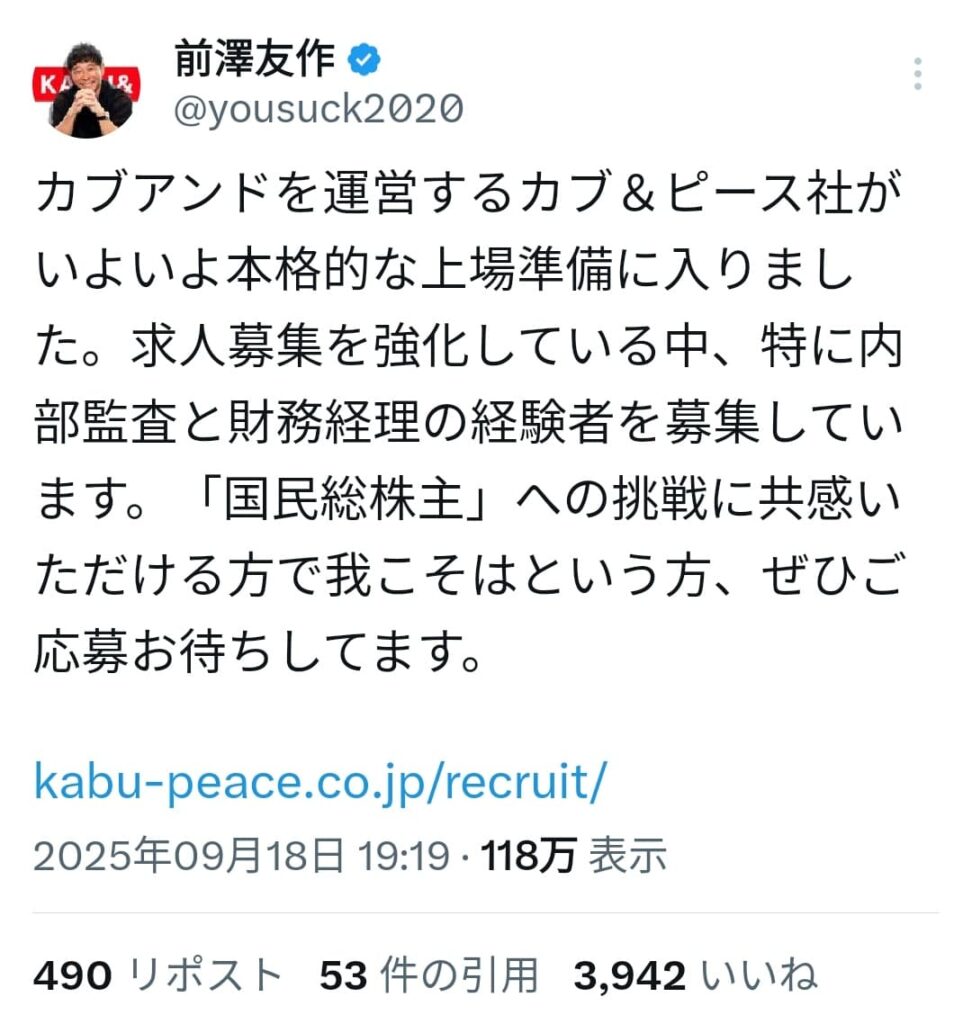Image resolution: width=972 pixels, height=1024 pixels.
Task: Click the リポスト label
Action: 204,976
